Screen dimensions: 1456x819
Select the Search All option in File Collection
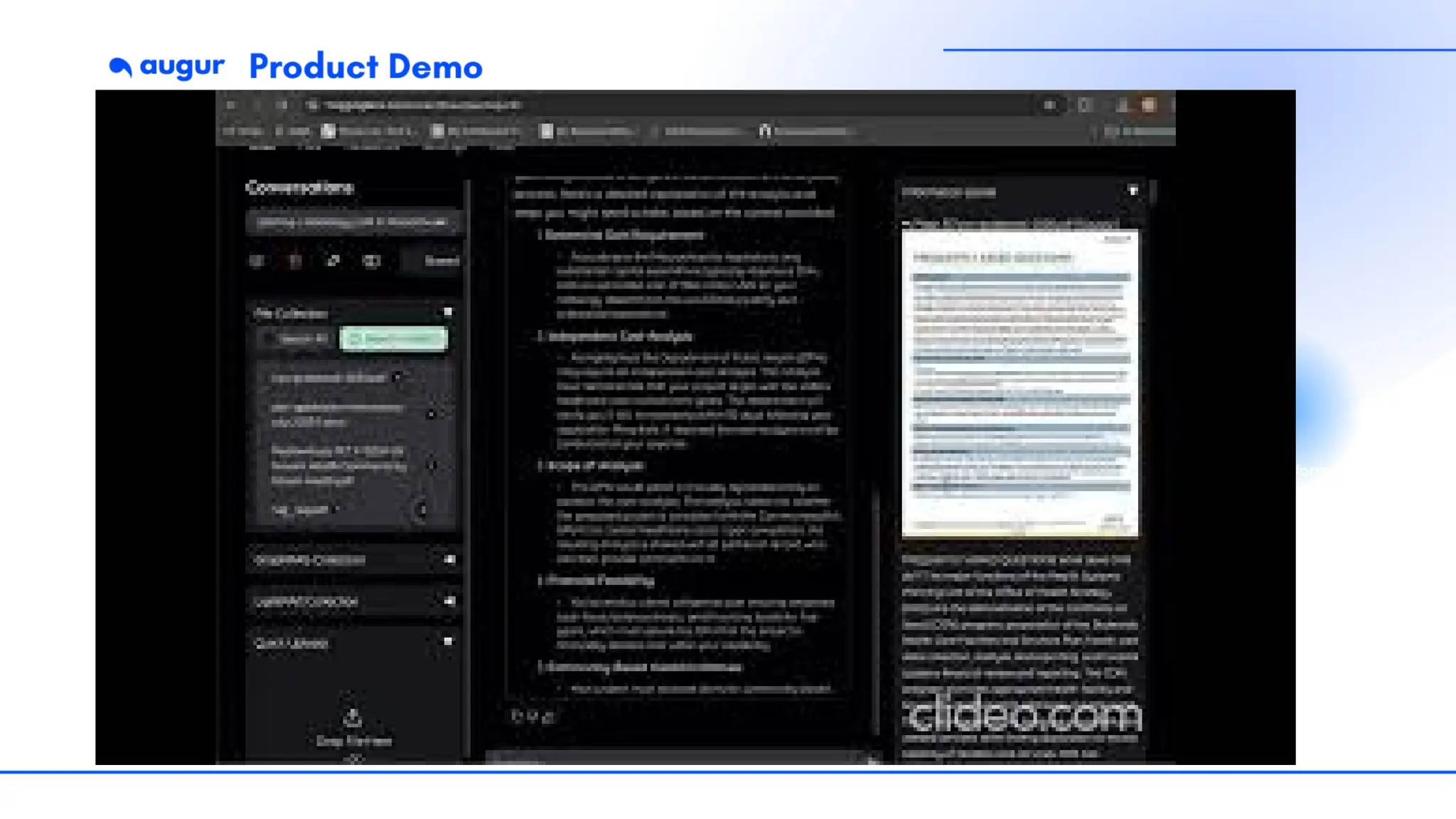pos(297,338)
